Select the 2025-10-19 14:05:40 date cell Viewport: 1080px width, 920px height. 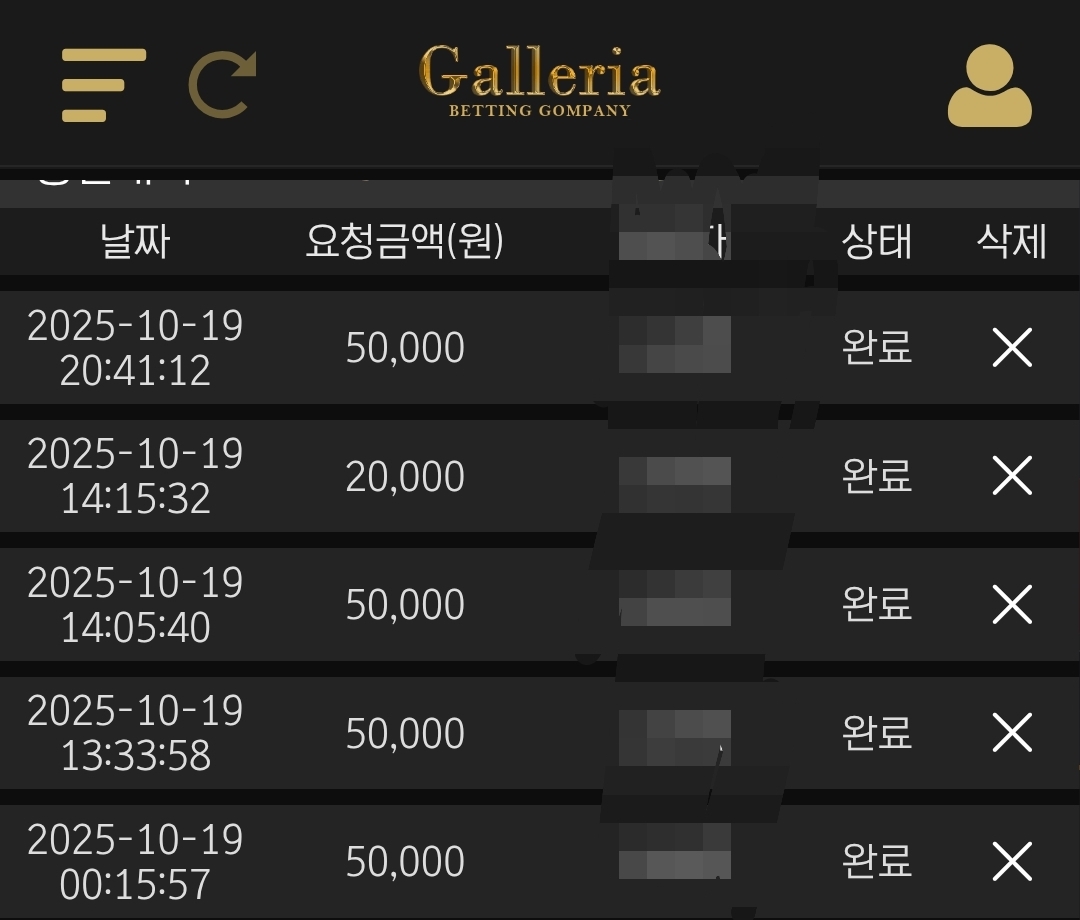click(x=135, y=604)
